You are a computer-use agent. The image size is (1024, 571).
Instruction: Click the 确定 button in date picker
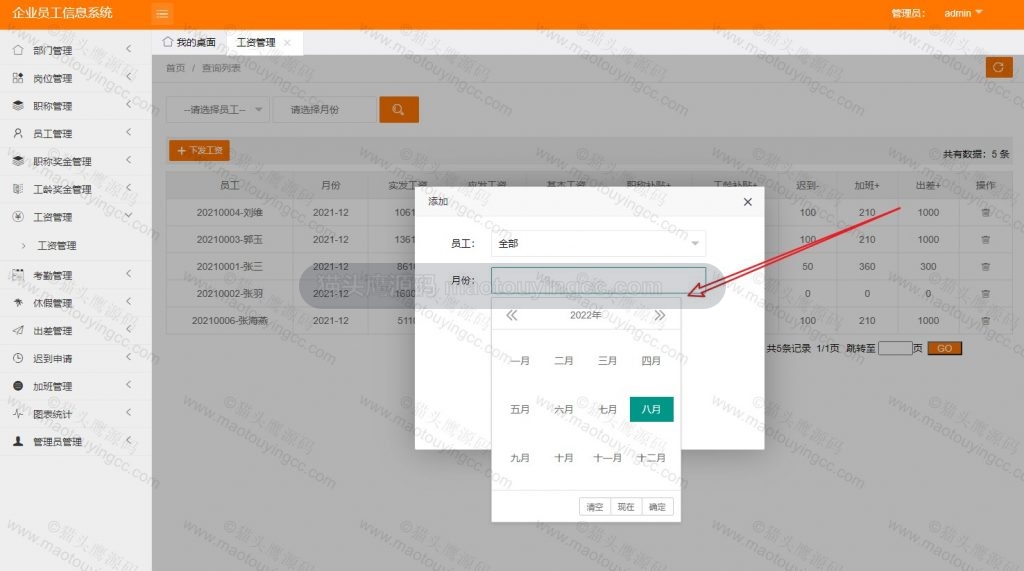pyautogui.click(x=657, y=507)
